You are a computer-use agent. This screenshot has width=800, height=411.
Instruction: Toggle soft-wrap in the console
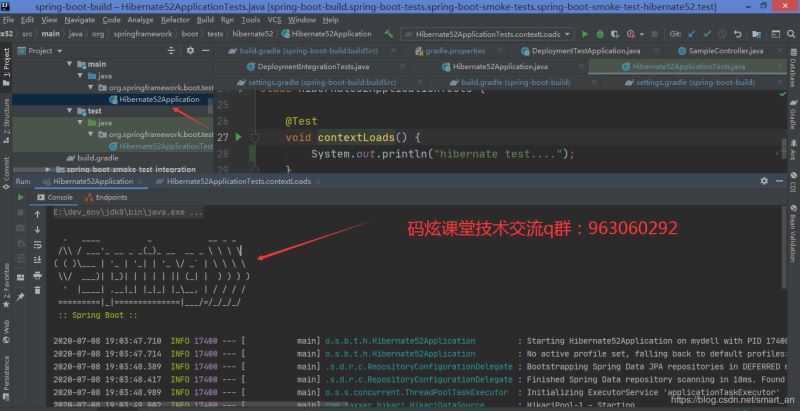click(x=37, y=245)
